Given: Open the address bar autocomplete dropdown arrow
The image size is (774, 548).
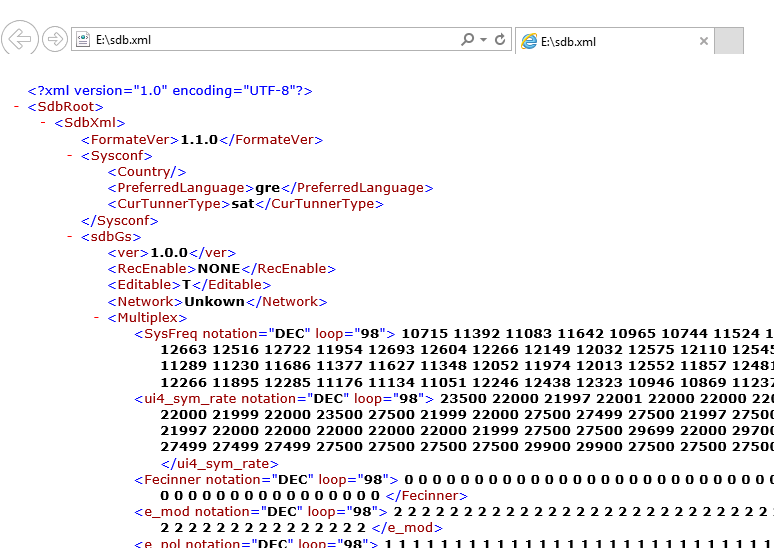Looking at the screenshot, I should tap(484, 40).
